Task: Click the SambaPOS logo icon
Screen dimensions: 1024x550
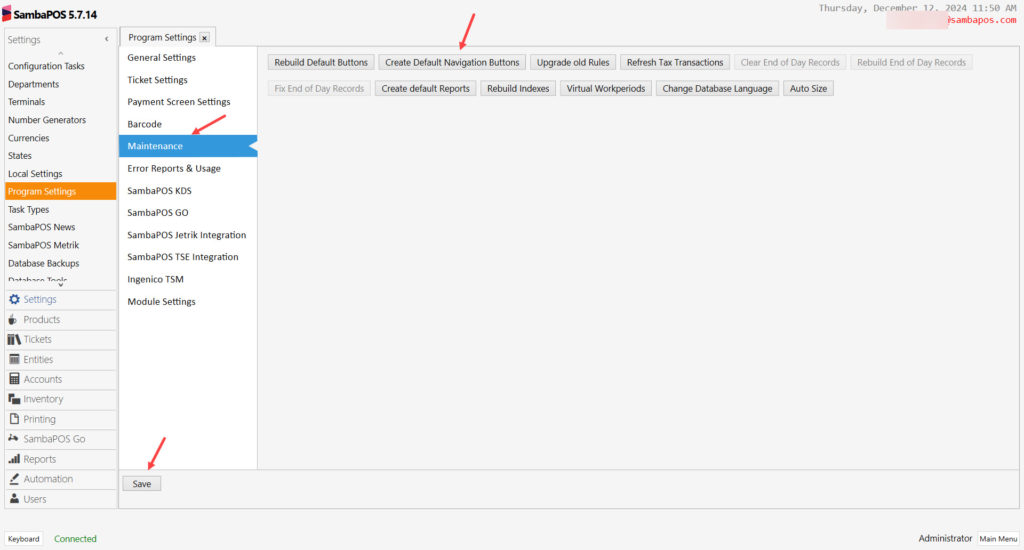Action: click(7, 14)
